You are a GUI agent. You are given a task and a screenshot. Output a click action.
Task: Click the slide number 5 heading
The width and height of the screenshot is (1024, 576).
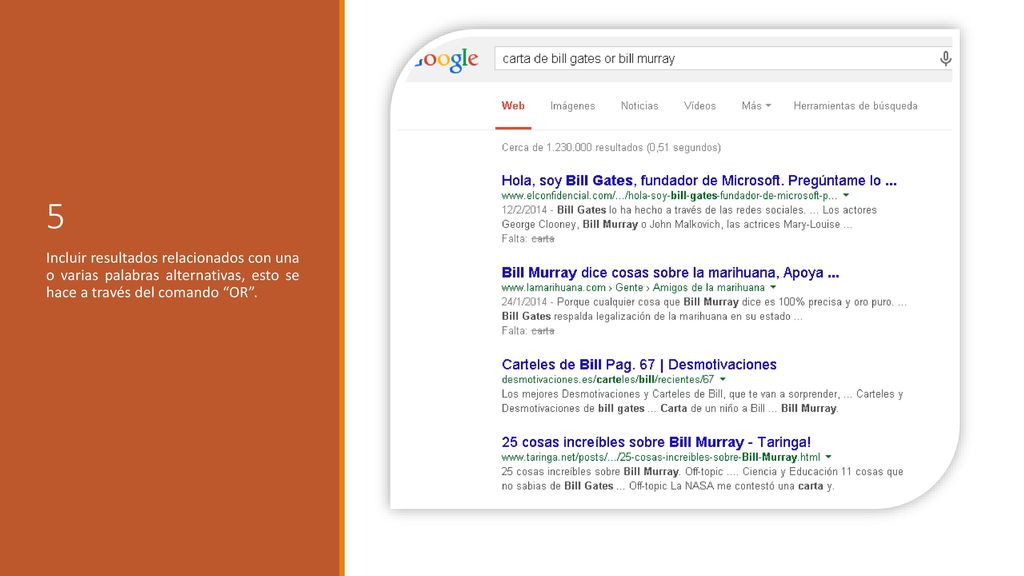pos(55,216)
